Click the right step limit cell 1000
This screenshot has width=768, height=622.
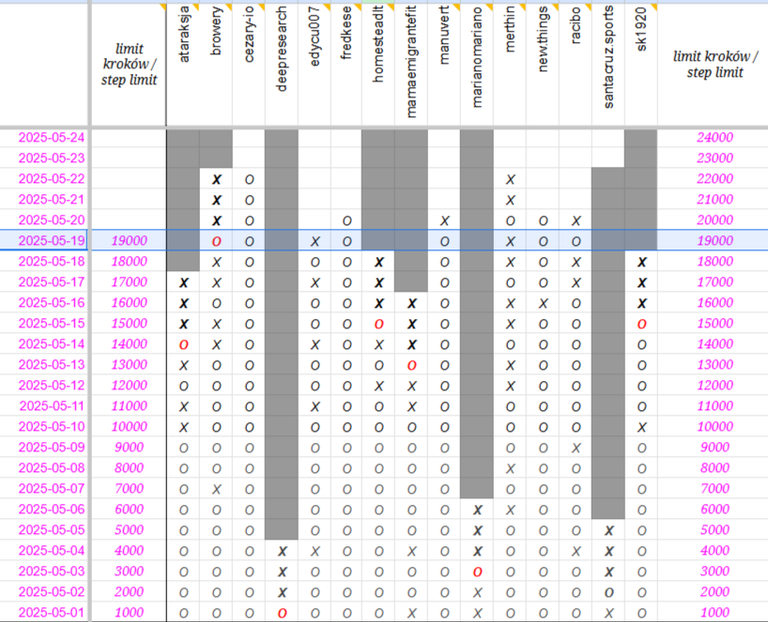(715, 612)
